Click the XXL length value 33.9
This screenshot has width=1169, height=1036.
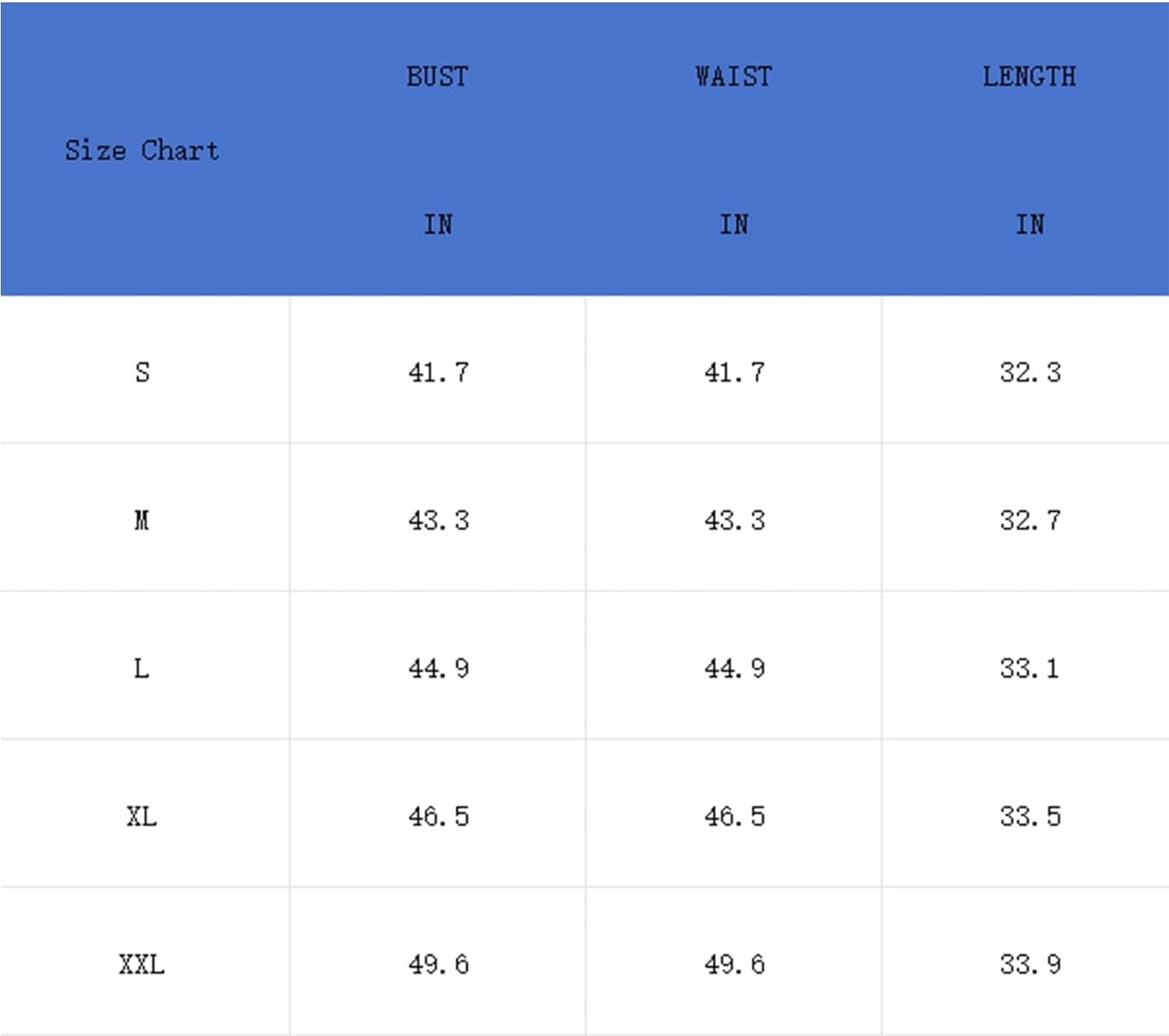coord(1030,964)
